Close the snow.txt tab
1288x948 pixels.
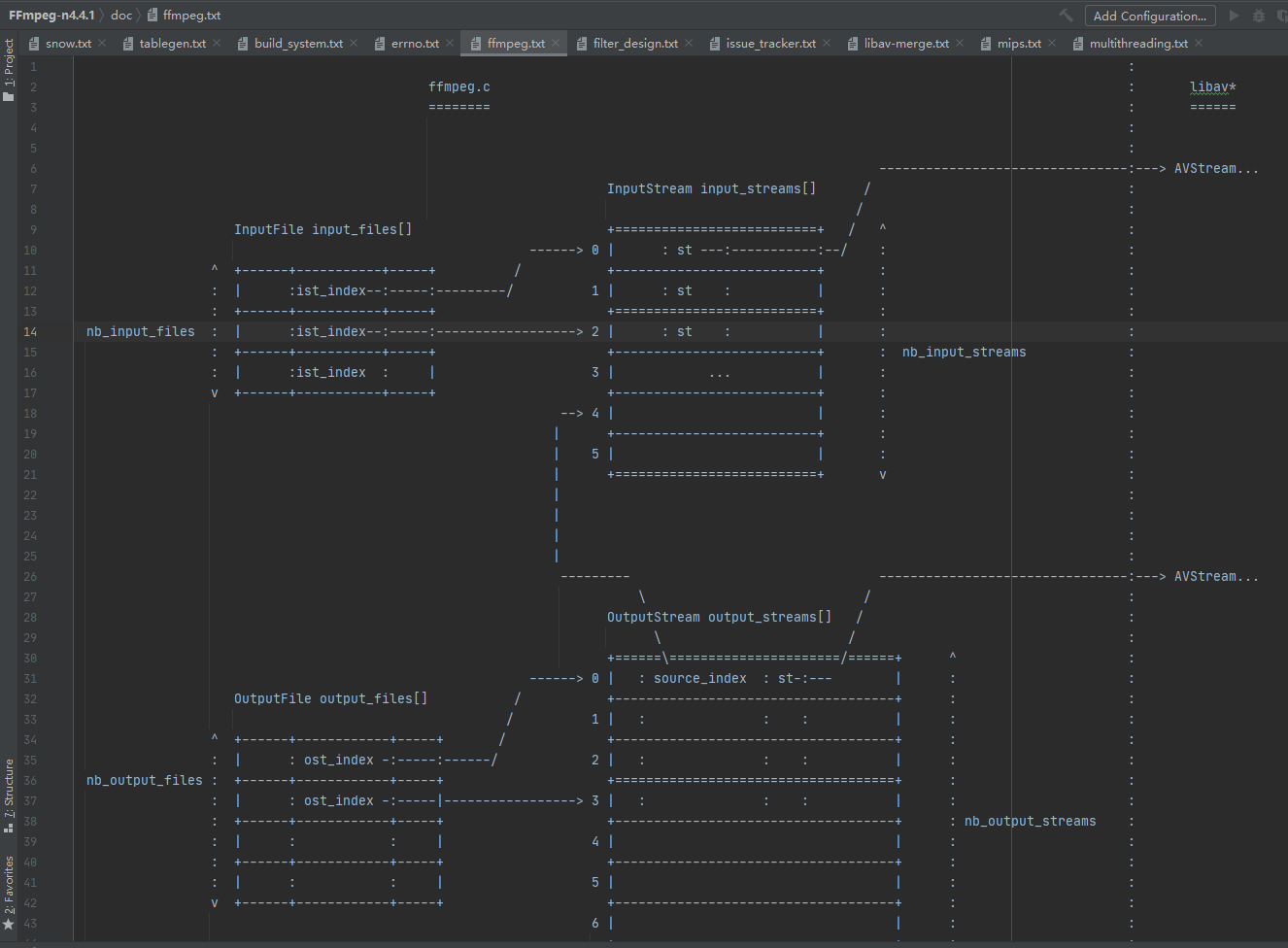point(102,43)
